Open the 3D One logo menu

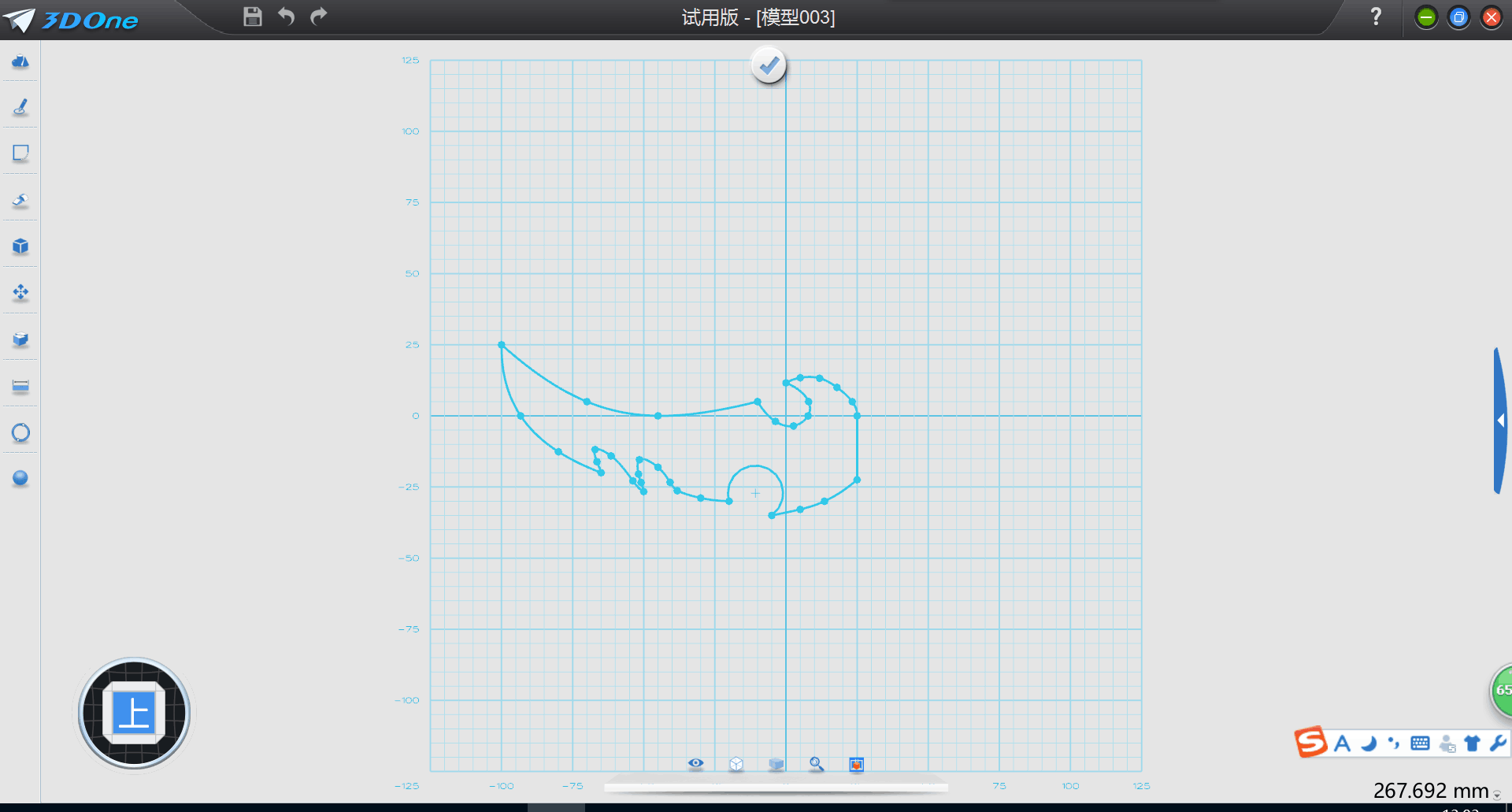click(x=71, y=20)
